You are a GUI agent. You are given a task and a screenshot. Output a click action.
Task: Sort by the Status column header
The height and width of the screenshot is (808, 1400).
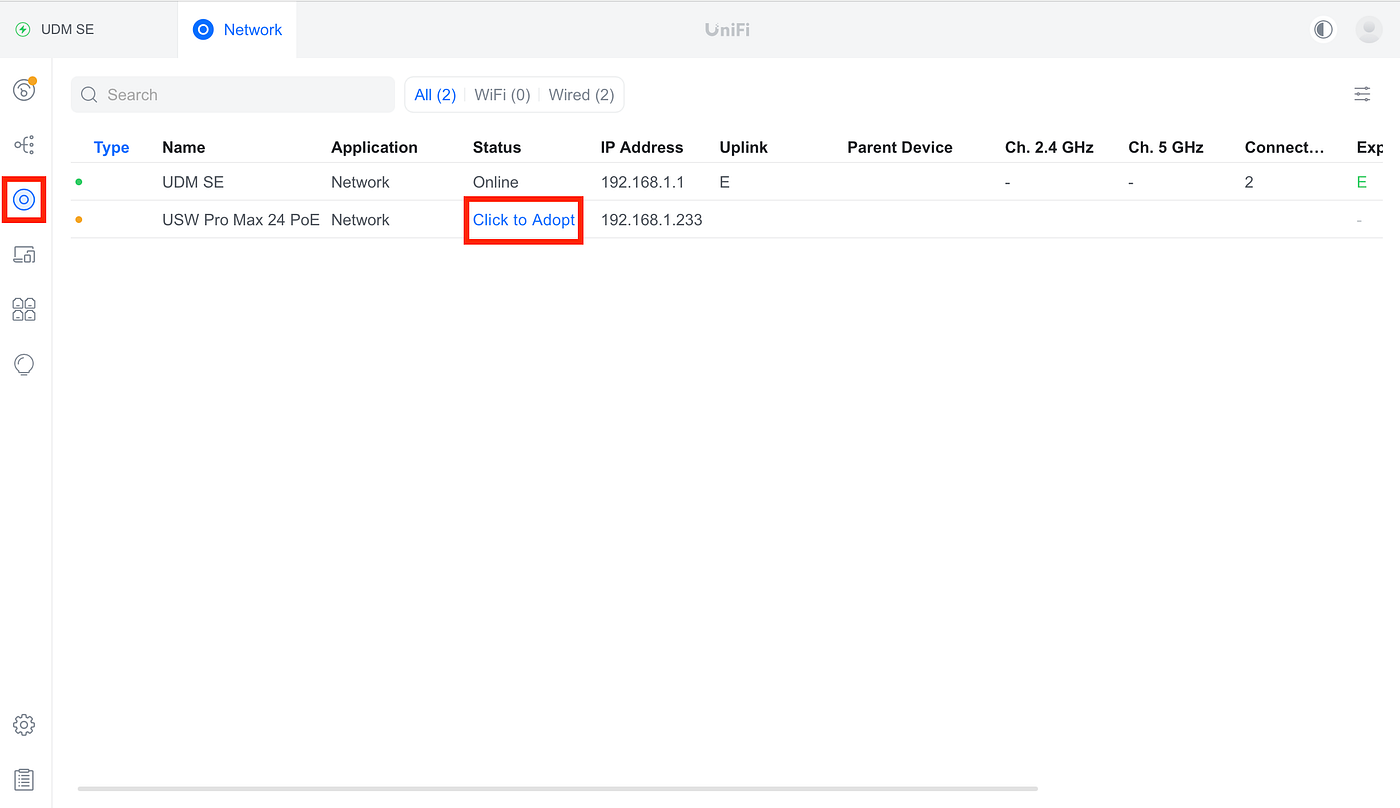pyautogui.click(x=497, y=147)
